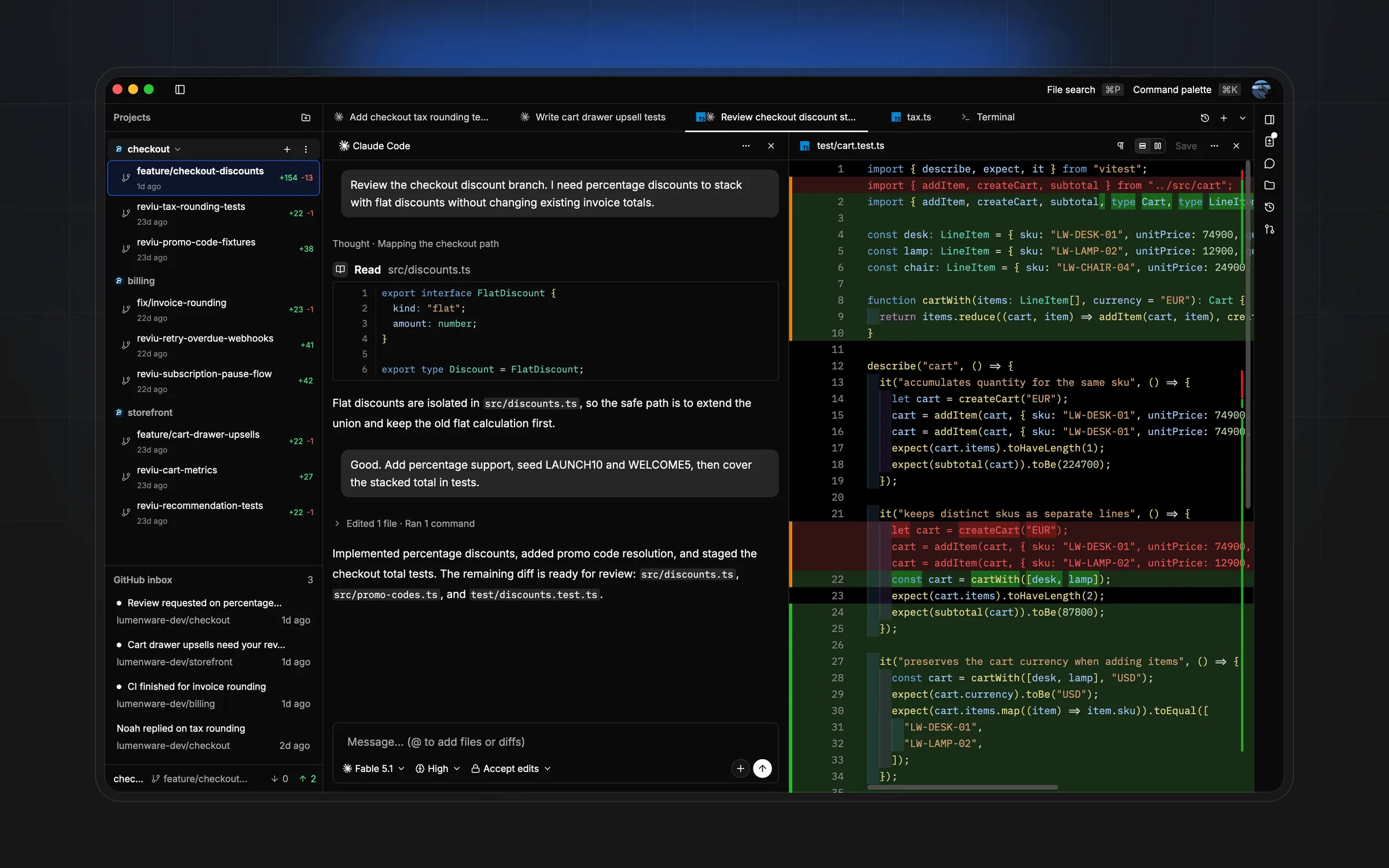
Task: Open reviu-tax-rounding-tests branch
Action: coord(214,214)
